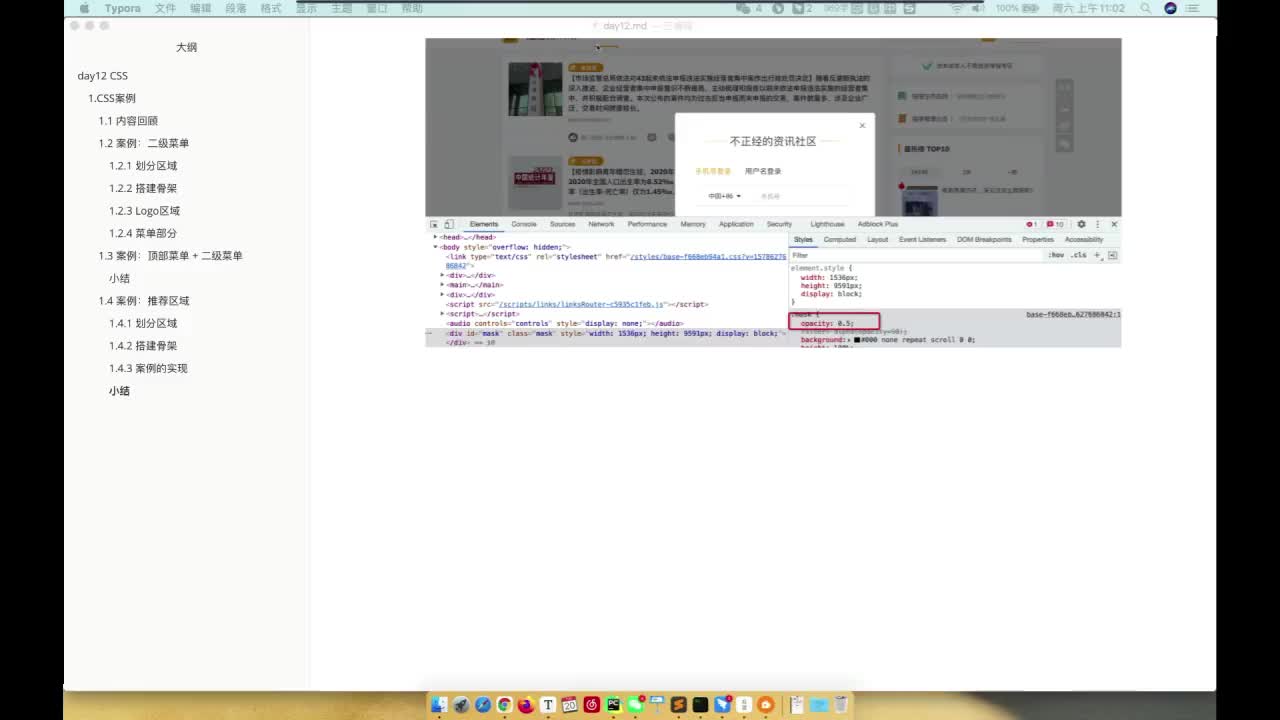Screen dimensions: 1280x720
Task: Open Wi-Fi status in the menu bar
Action: [x=957, y=8]
